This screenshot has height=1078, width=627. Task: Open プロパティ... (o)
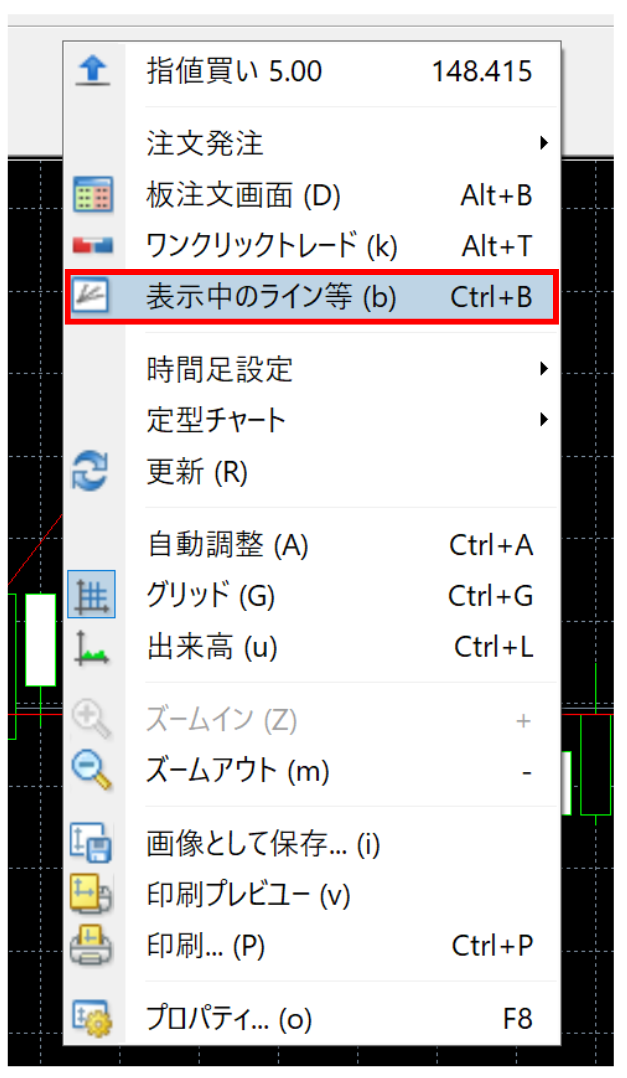click(x=312, y=1018)
